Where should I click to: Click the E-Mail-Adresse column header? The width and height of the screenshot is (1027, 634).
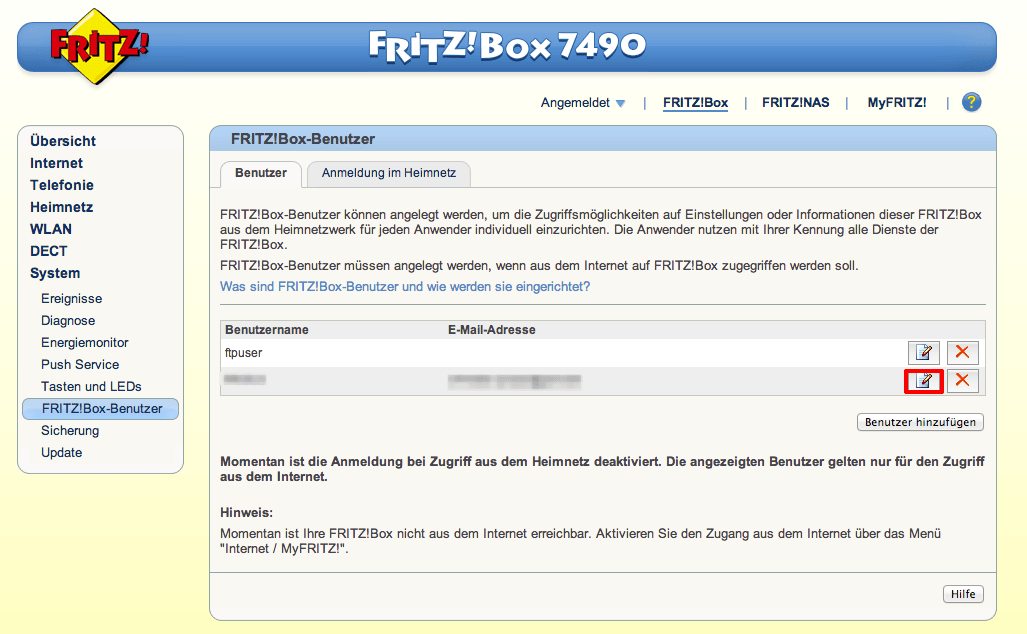(491, 330)
